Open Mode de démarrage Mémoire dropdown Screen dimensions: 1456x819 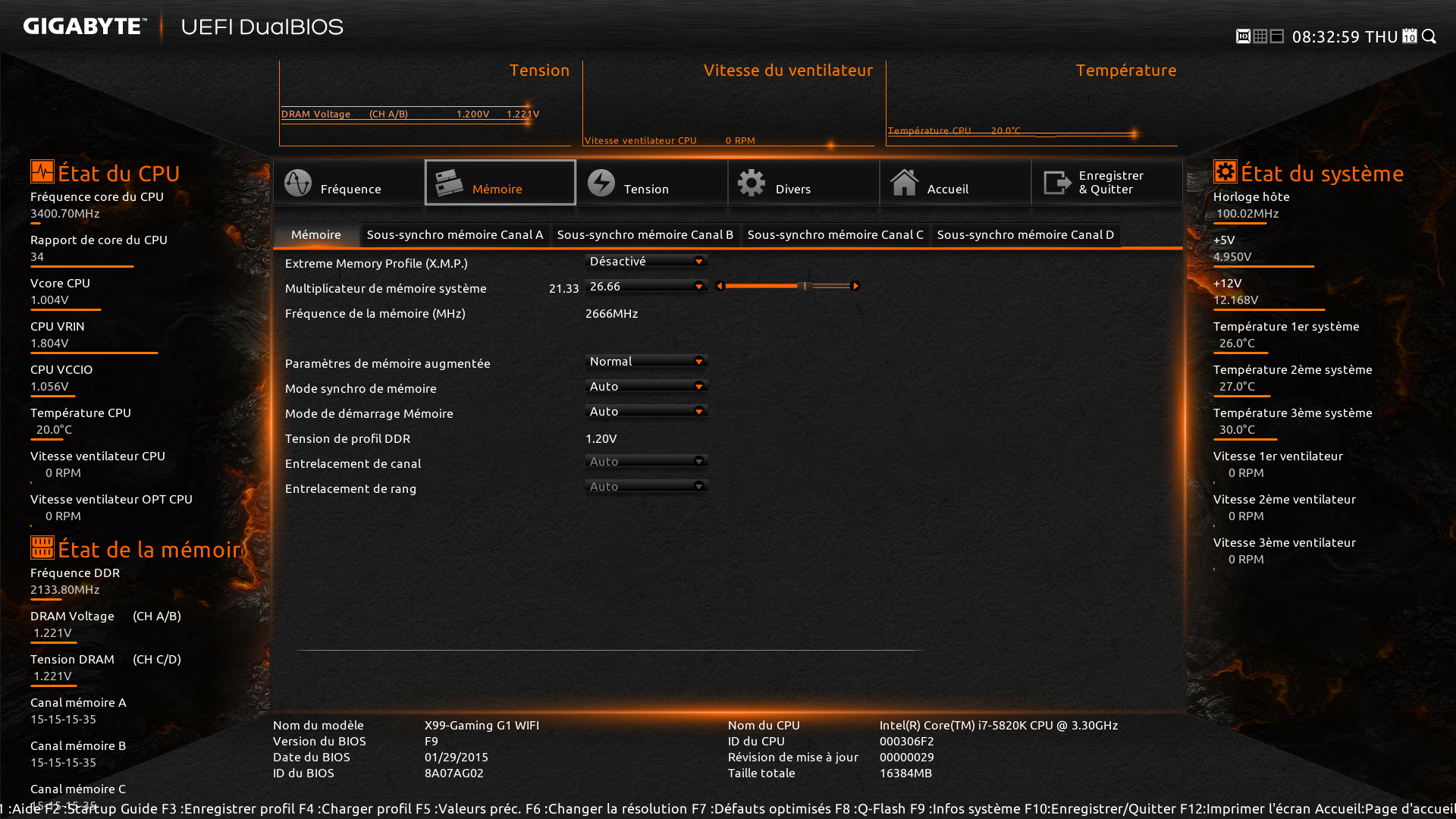tap(647, 412)
